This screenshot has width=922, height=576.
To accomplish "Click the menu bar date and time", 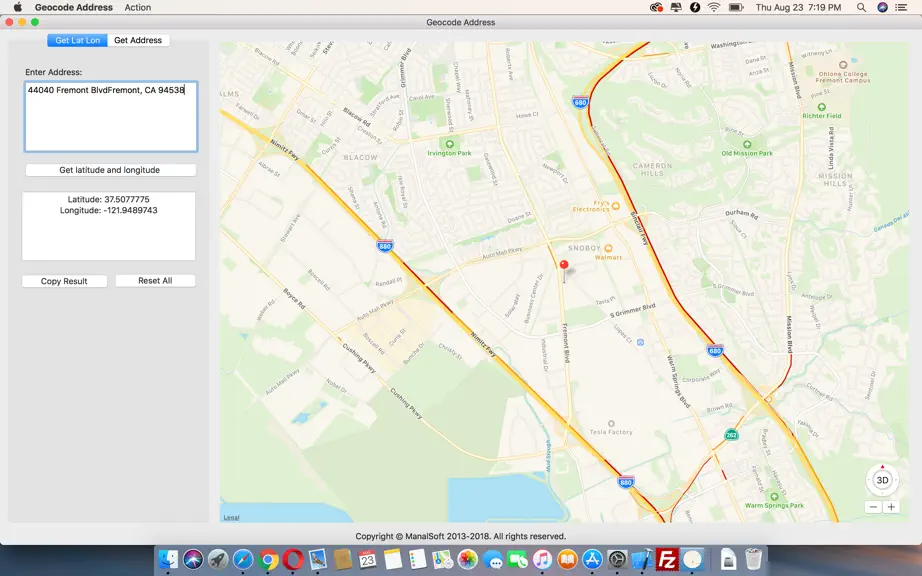I will 799,8.
